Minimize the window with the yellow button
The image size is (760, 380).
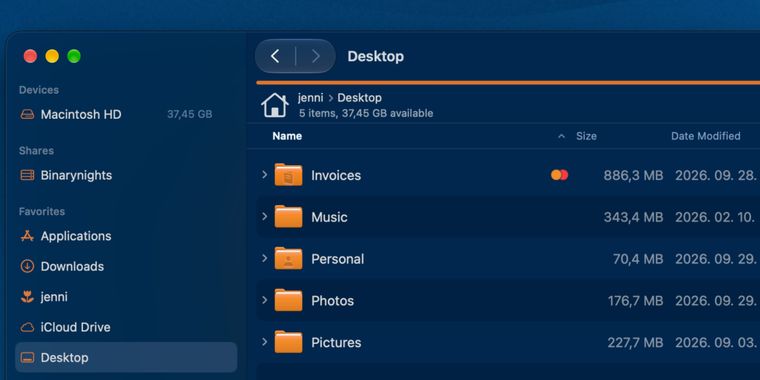tap(52, 56)
